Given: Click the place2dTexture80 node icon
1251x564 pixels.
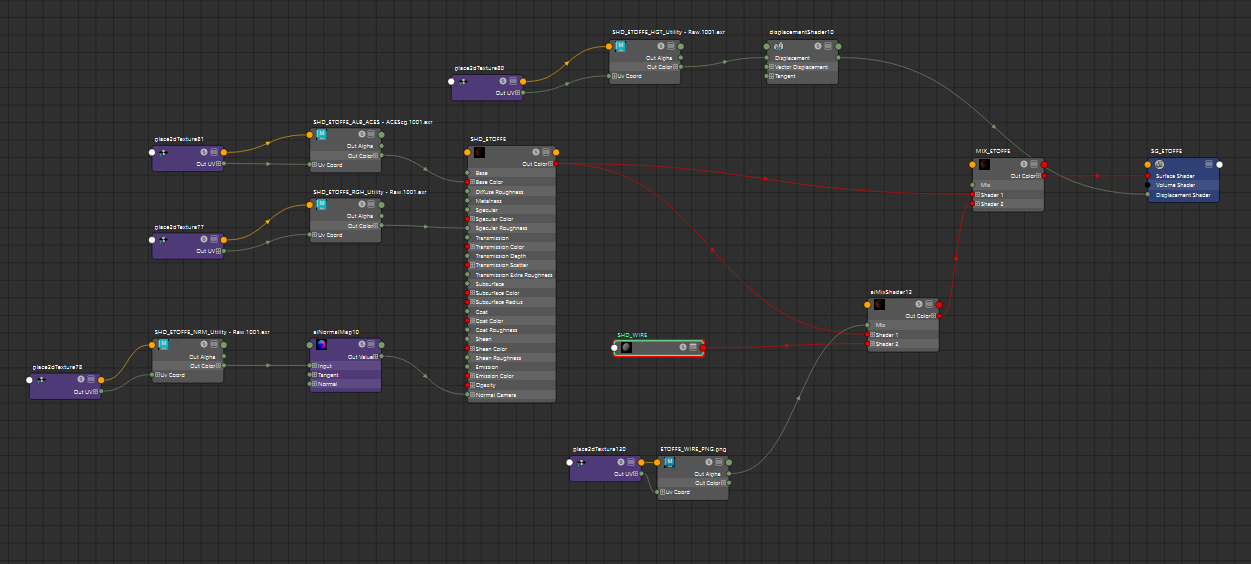Looking at the screenshot, I should [464, 81].
